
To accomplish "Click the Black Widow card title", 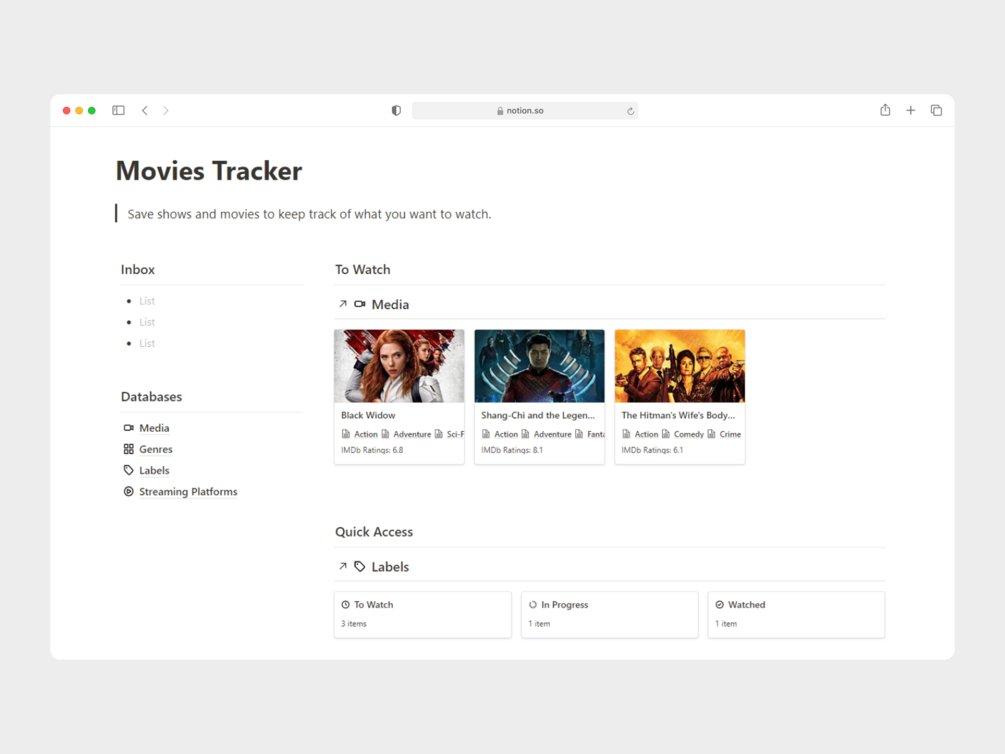I will (368, 415).
